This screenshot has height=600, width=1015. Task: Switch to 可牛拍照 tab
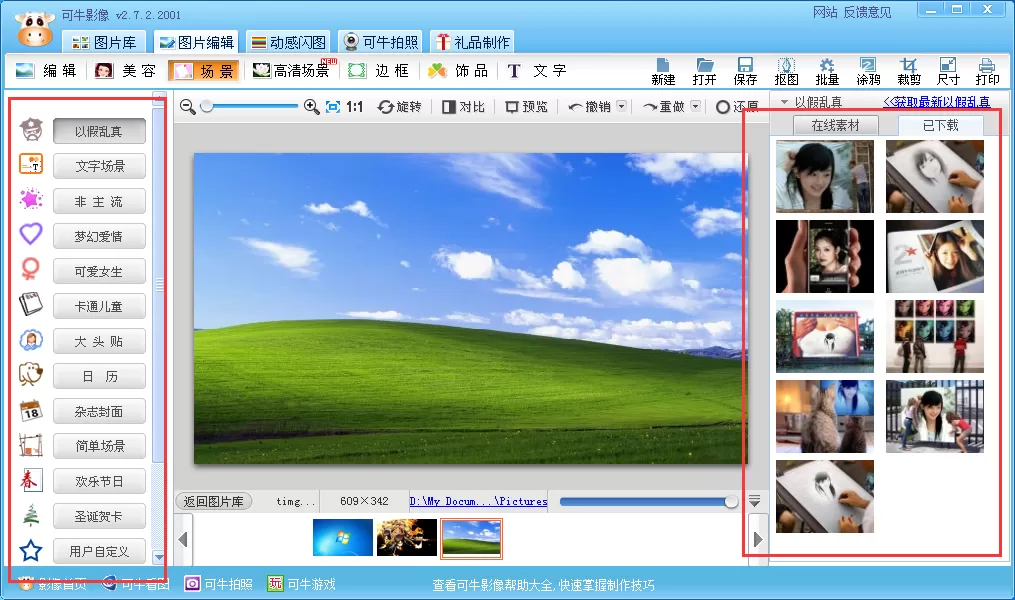[x=381, y=43]
